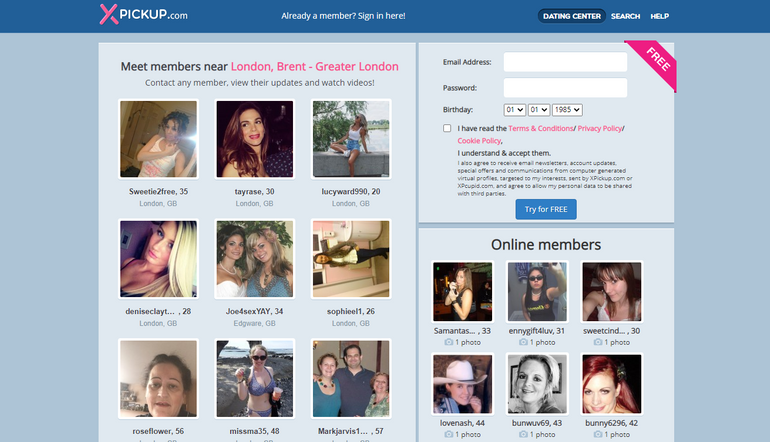Open roseflower profile photo
The height and width of the screenshot is (442, 770).
(x=159, y=379)
